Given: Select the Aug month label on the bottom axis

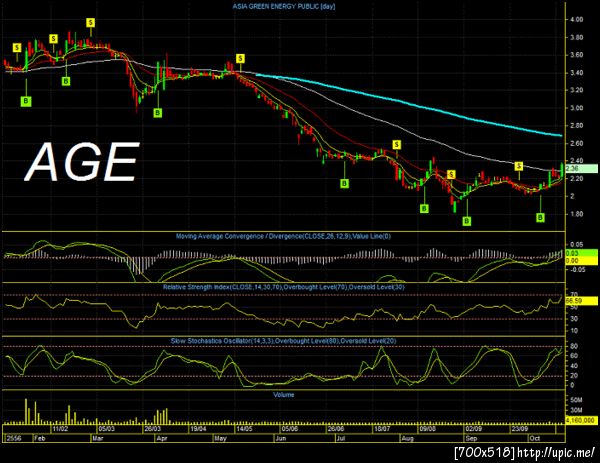Looking at the screenshot, I should coord(407,438).
